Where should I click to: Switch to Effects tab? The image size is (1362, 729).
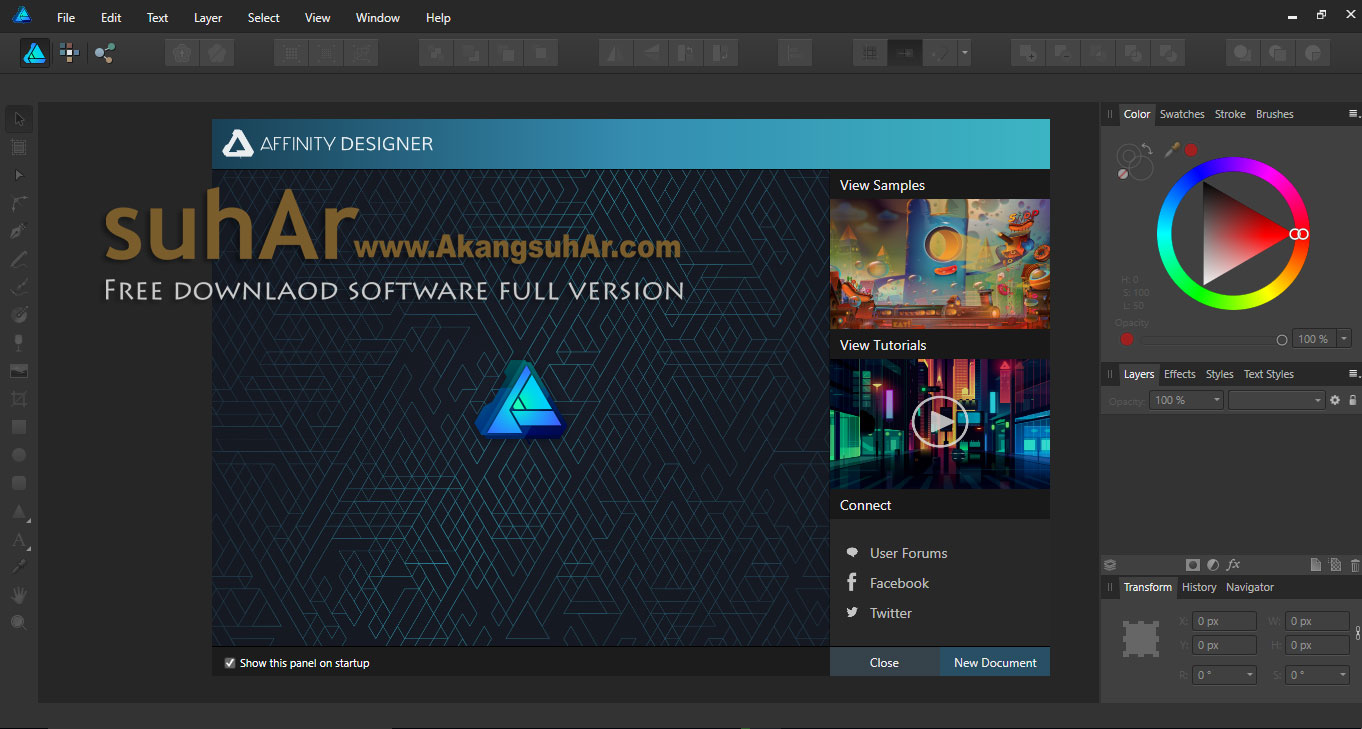click(1180, 374)
